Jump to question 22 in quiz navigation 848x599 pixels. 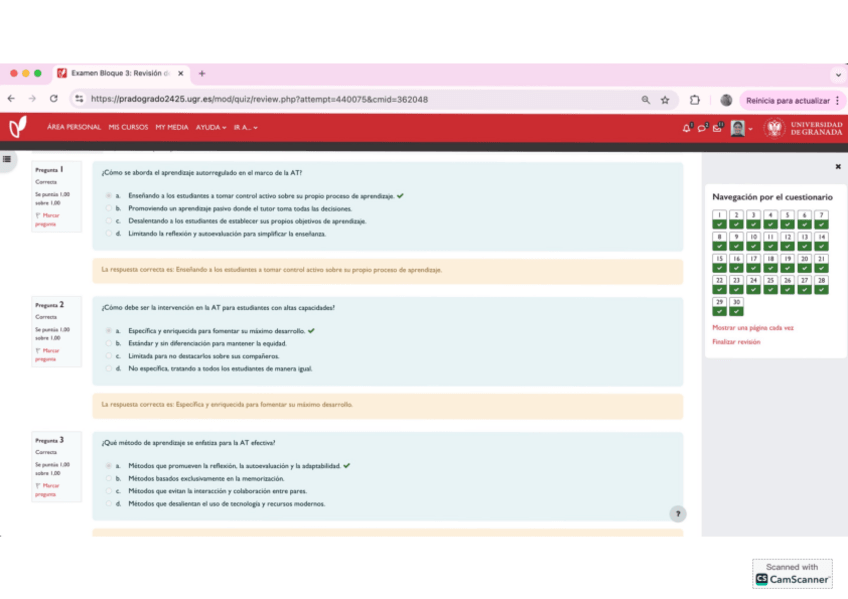click(719, 284)
